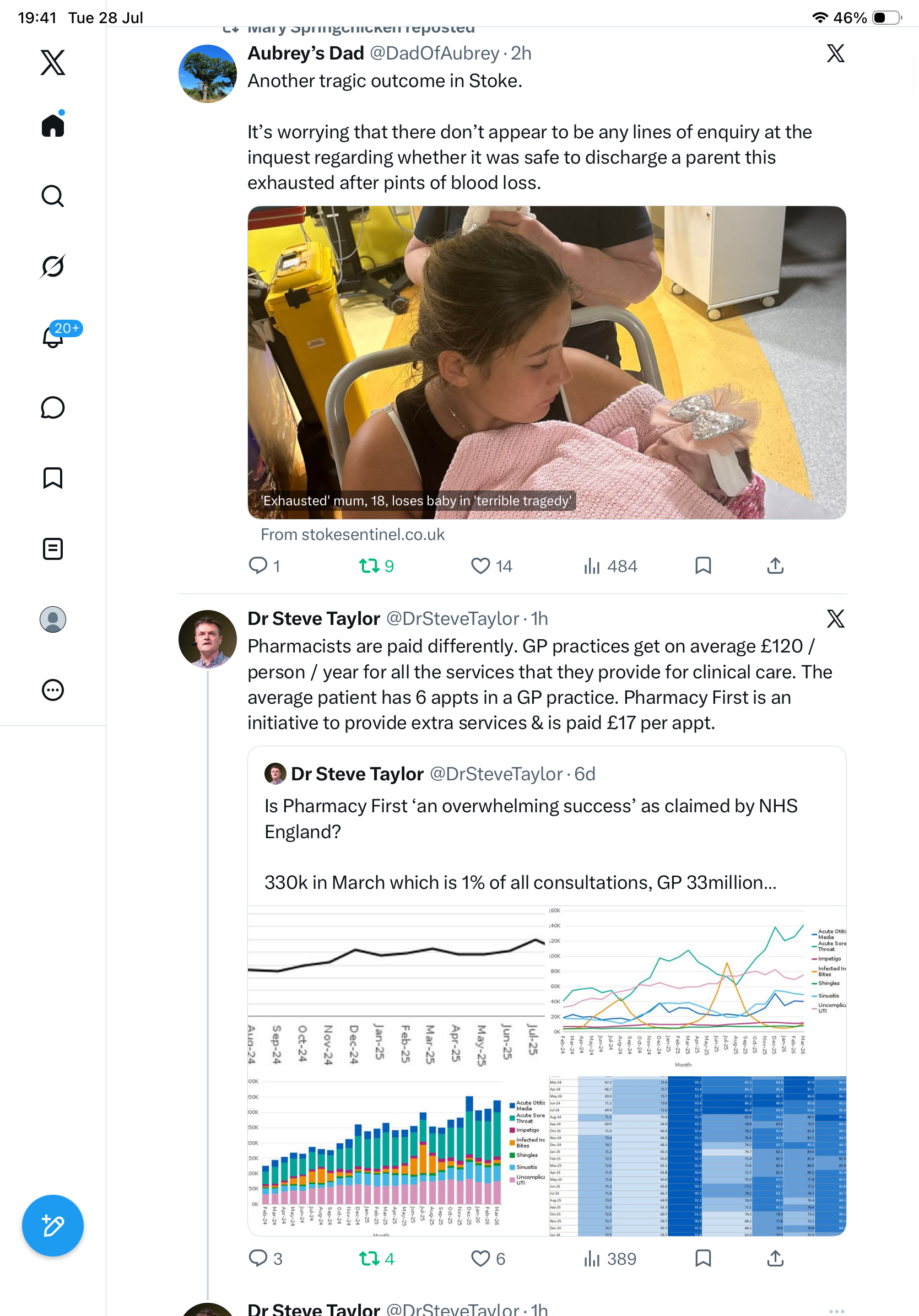Open Grok menu on Aubrey's Dad post
919x1316 pixels.
point(835,53)
